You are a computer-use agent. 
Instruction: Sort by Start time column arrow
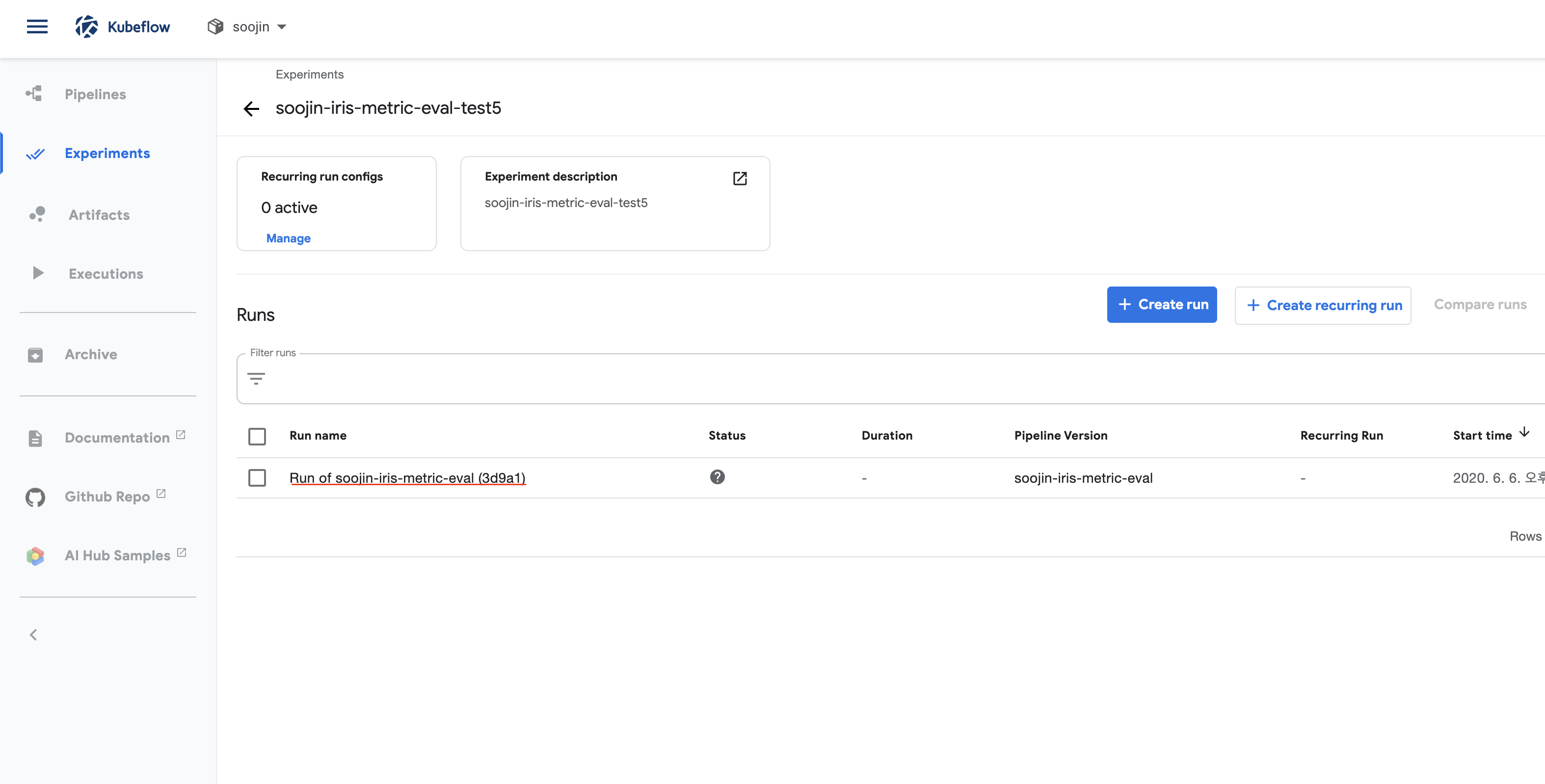(1524, 433)
